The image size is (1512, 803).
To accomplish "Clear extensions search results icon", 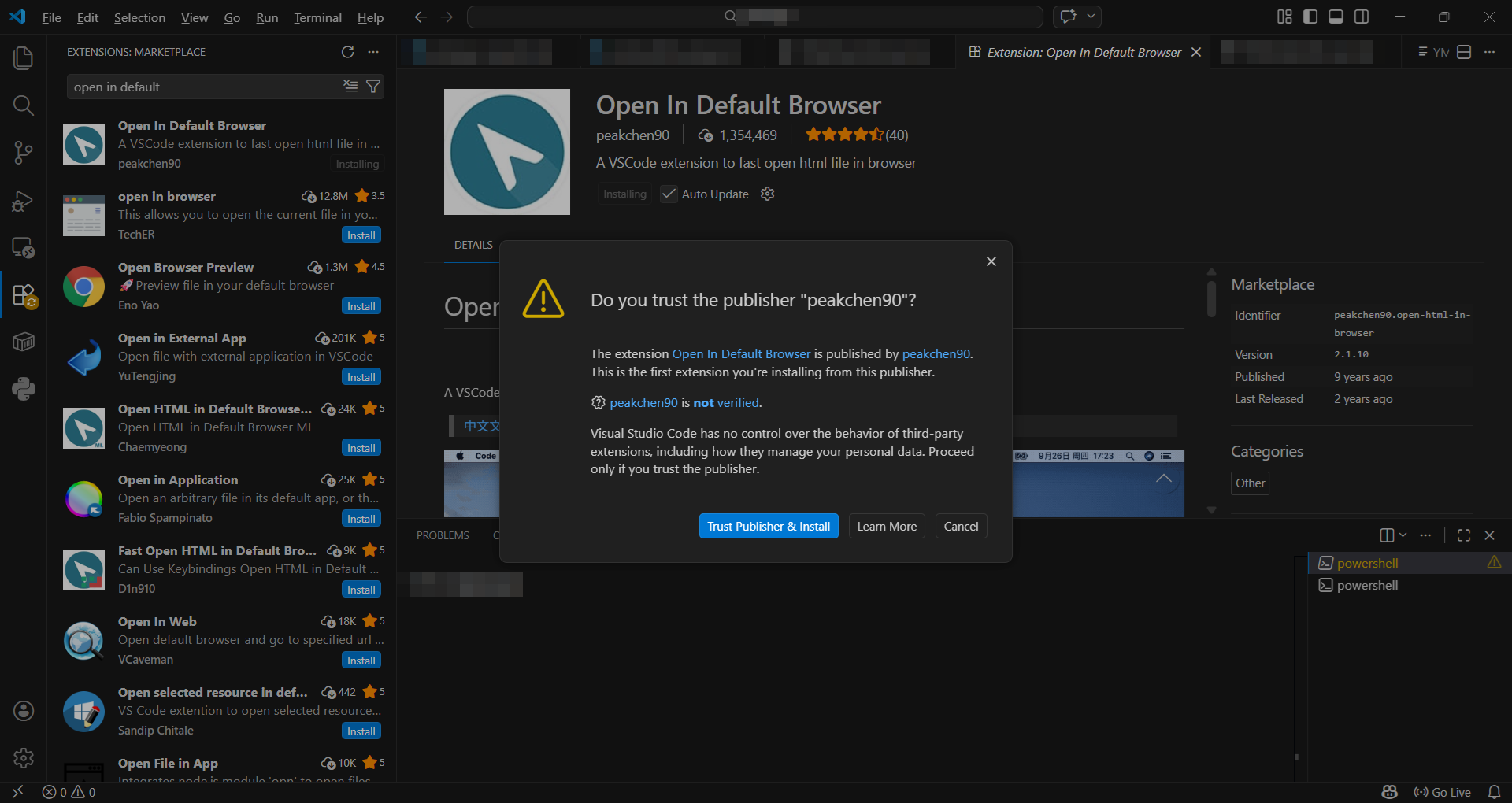I will 350,87.
